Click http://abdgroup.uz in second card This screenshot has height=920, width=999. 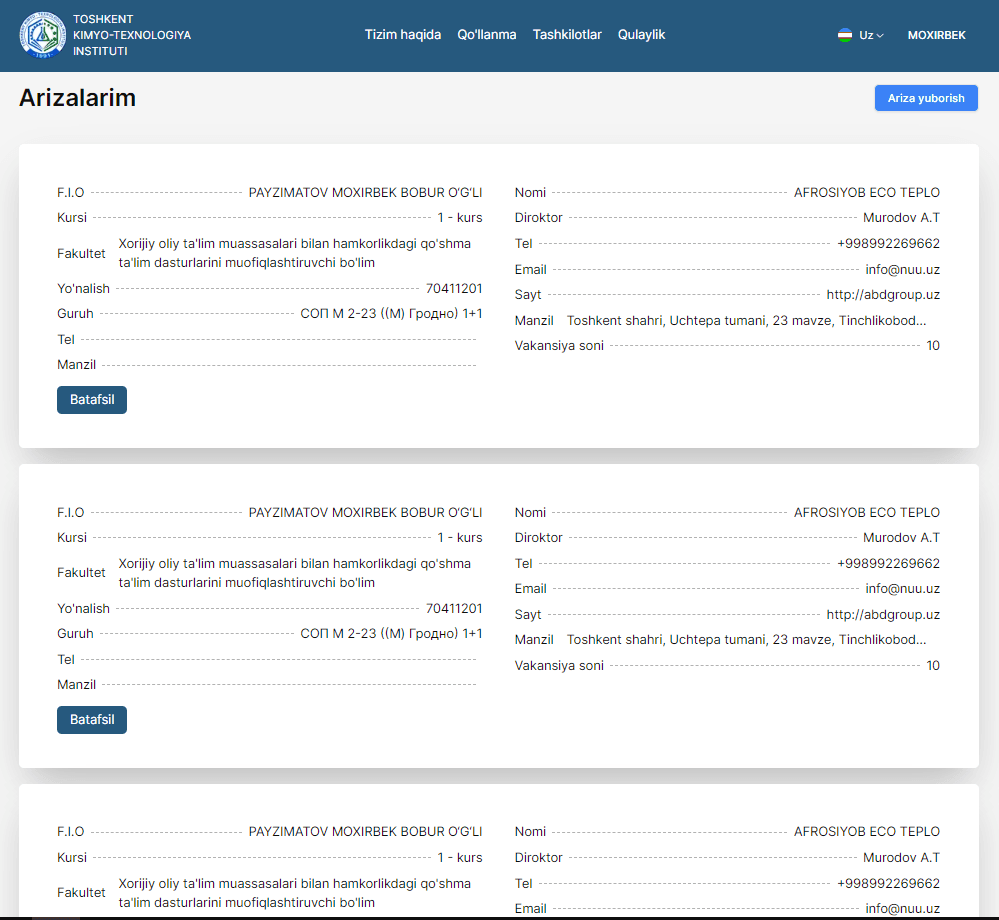[x=883, y=615]
